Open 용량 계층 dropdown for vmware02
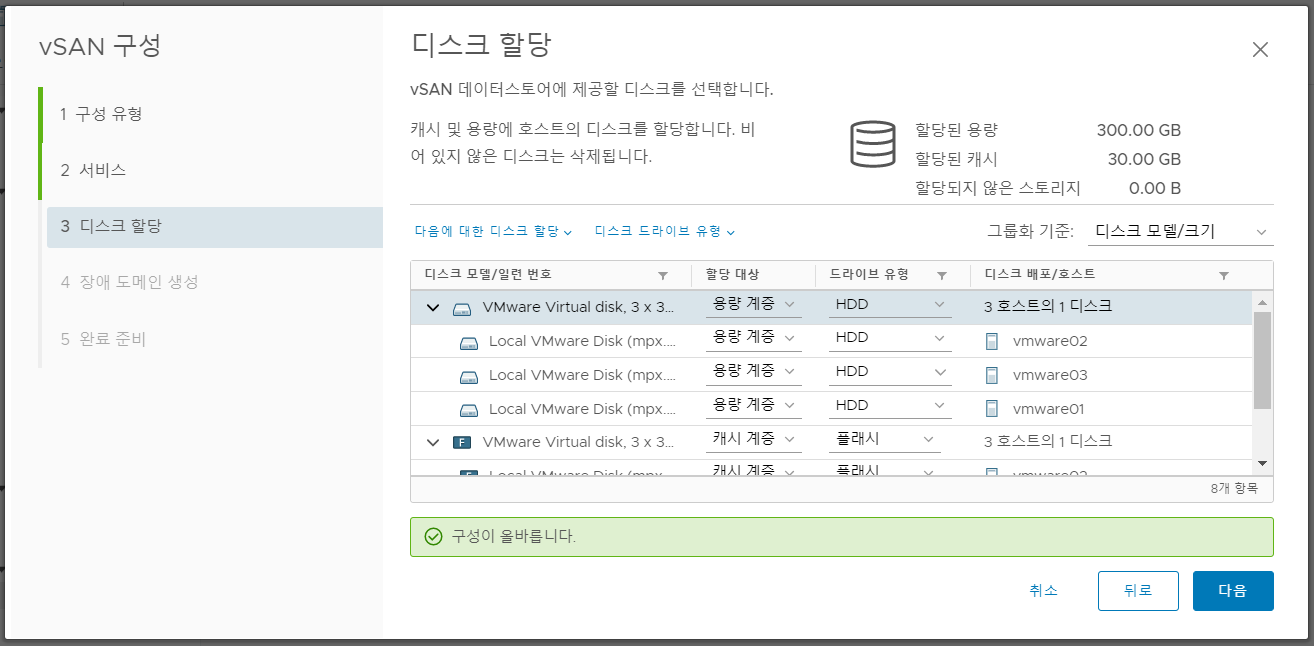The height and width of the screenshot is (646, 1314). [x=753, y=338]
